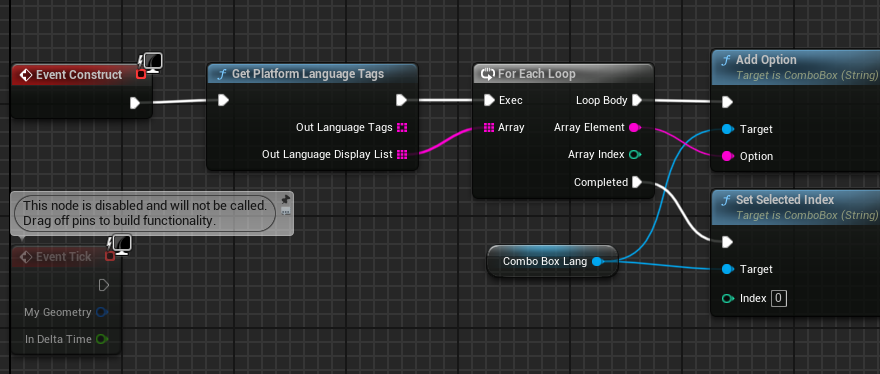Click the My Geometry output pin
The height and width of the screenshot is (374, 880).
click(x=102, y=312)
